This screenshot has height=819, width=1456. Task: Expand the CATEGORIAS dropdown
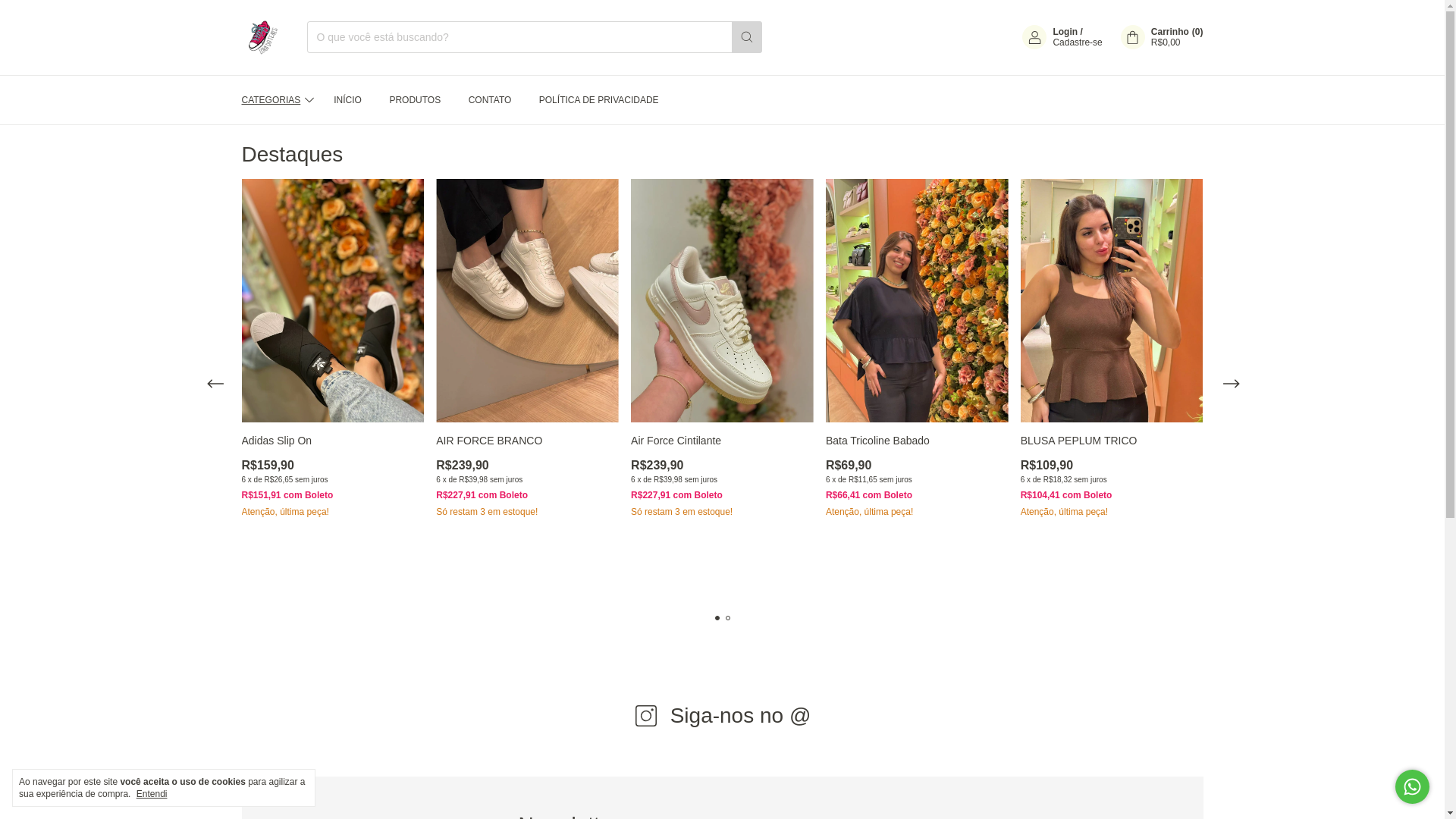click(277, 100)
